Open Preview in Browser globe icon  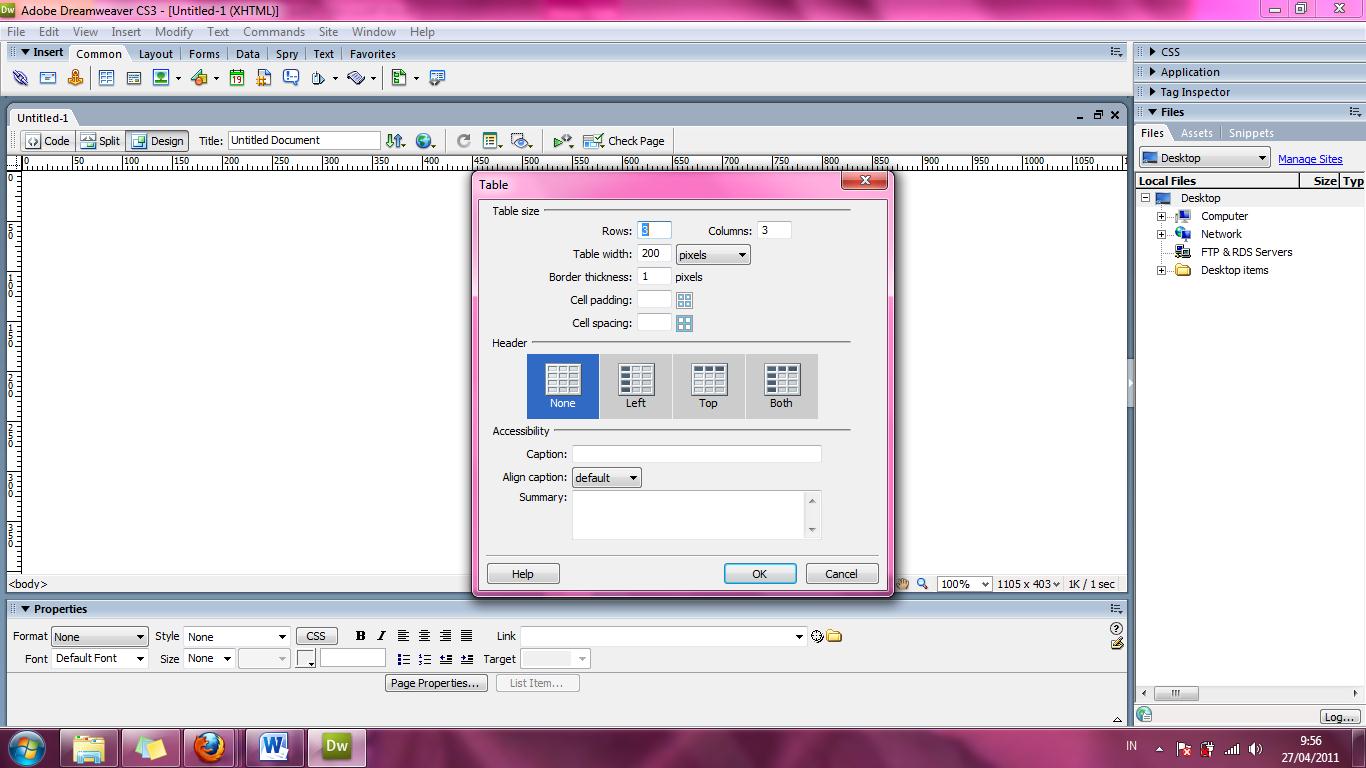coord(425,140)
